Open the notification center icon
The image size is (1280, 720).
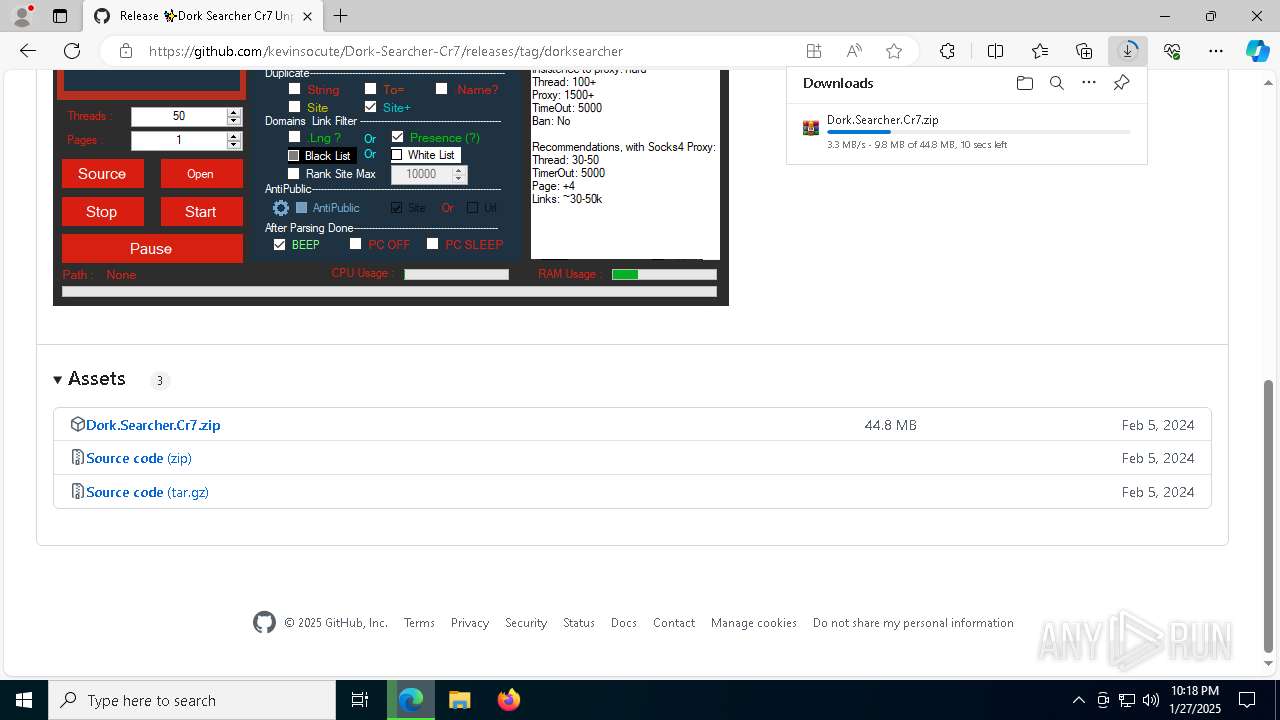1247,700
